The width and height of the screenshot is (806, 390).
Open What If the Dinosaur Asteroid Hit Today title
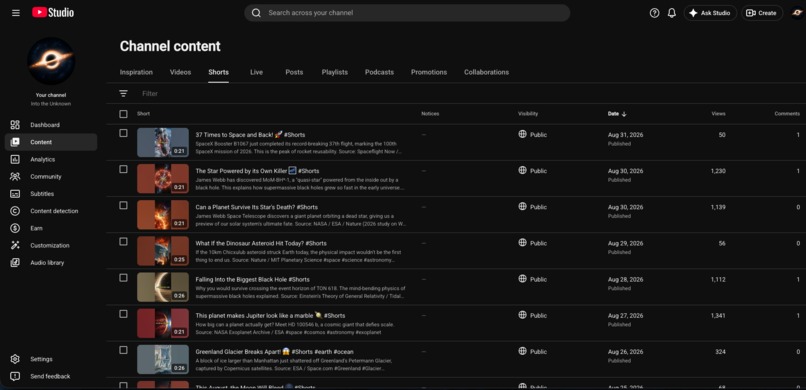(x=261, y=243)
